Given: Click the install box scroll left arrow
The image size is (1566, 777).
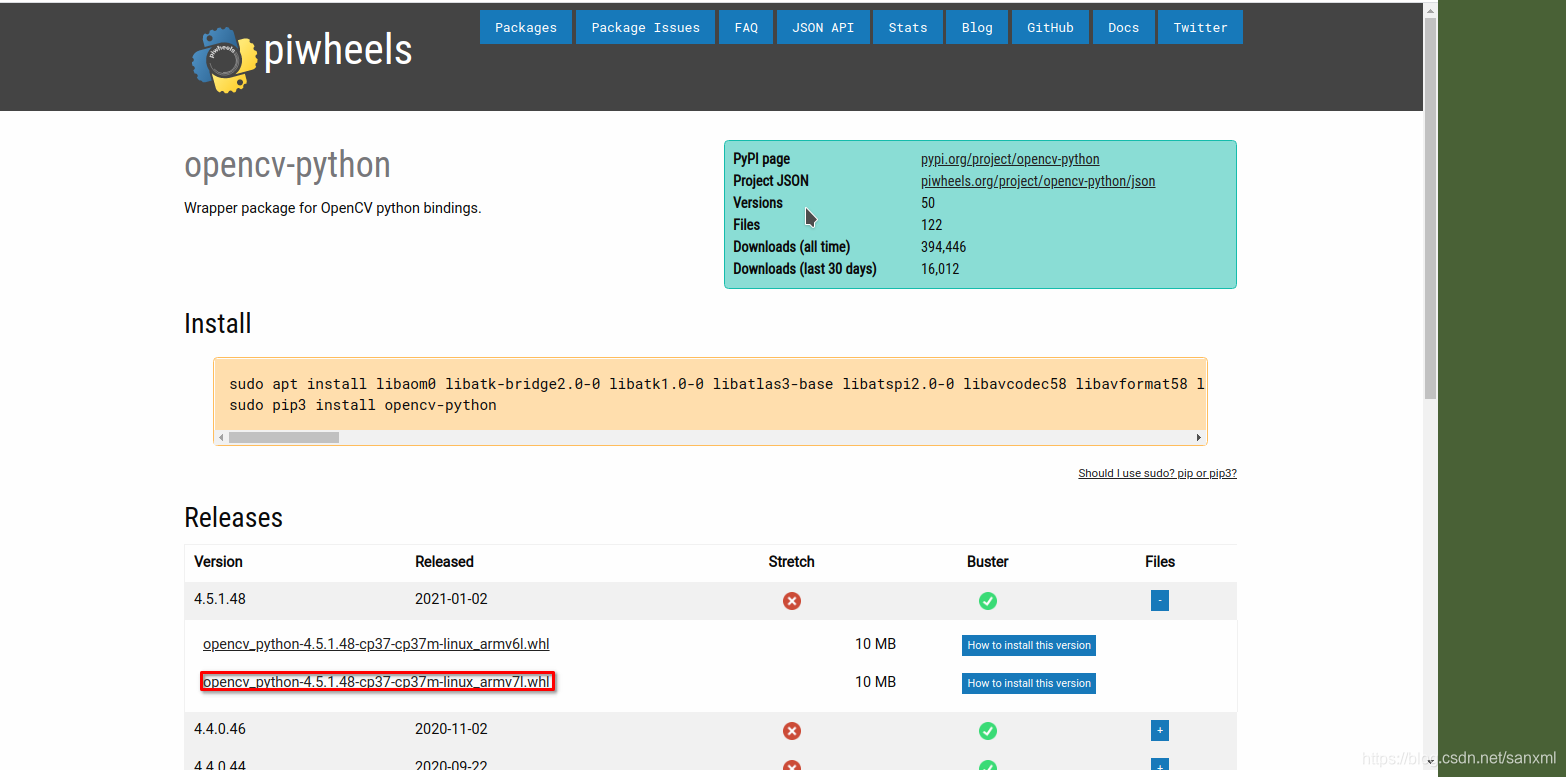Looking at the screenshot, I should (x=221, y=438).
